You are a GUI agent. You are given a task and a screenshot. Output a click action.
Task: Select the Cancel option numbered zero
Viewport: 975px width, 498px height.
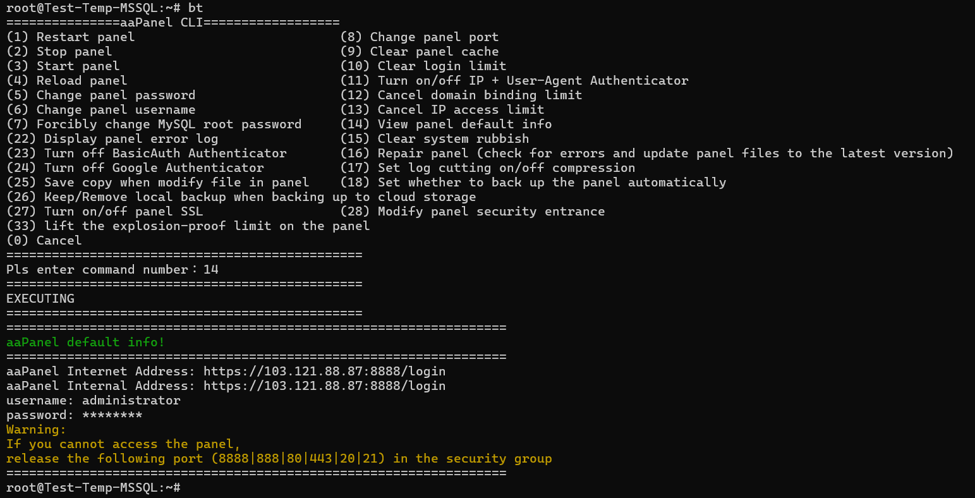44,240
